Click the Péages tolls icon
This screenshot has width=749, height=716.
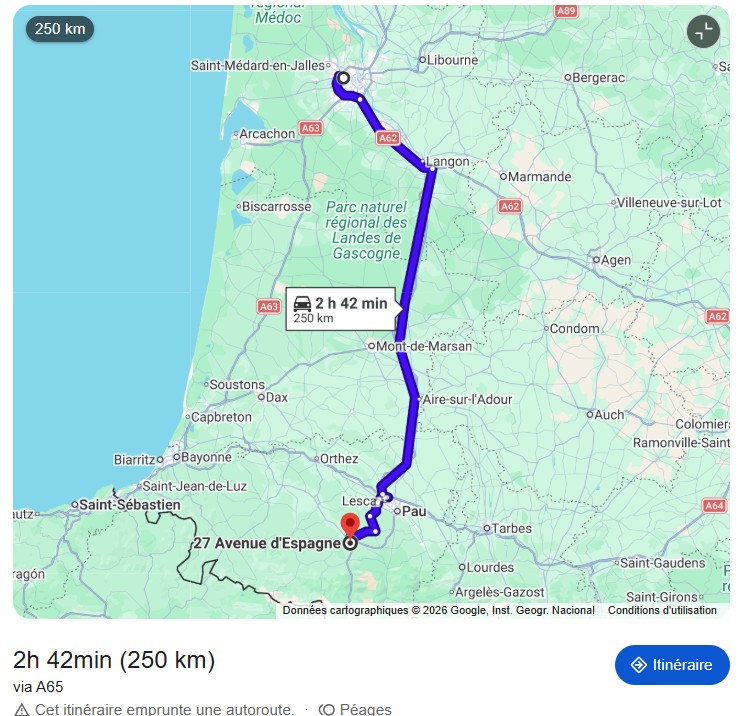[327, 710]
